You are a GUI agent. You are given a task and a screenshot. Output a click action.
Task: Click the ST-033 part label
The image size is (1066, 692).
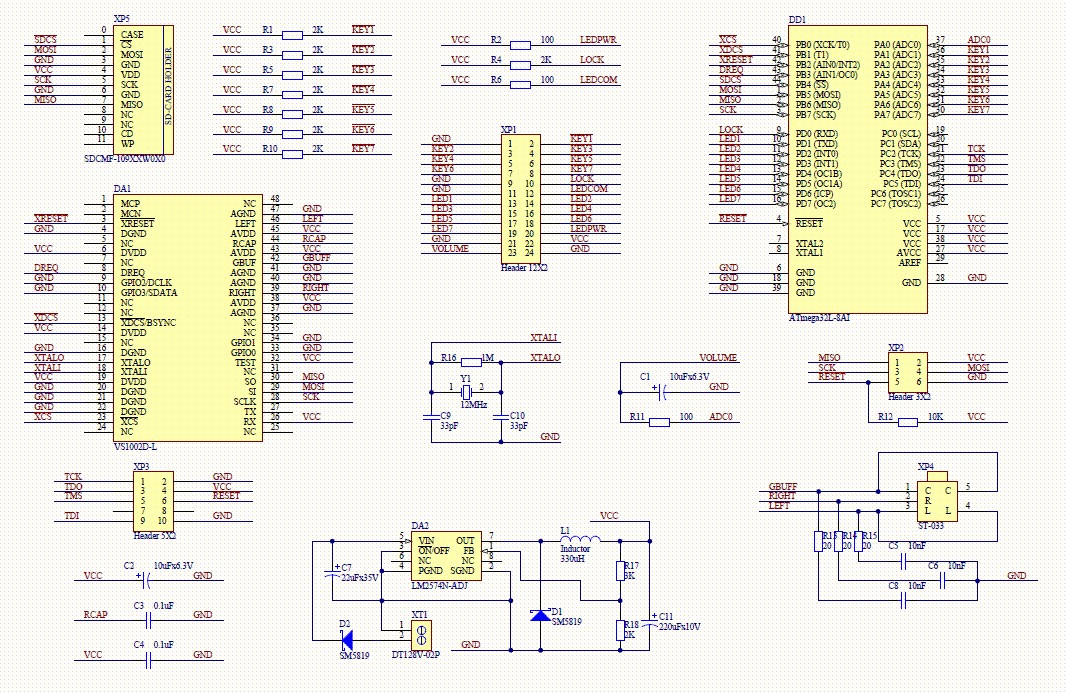coord(931,526)
